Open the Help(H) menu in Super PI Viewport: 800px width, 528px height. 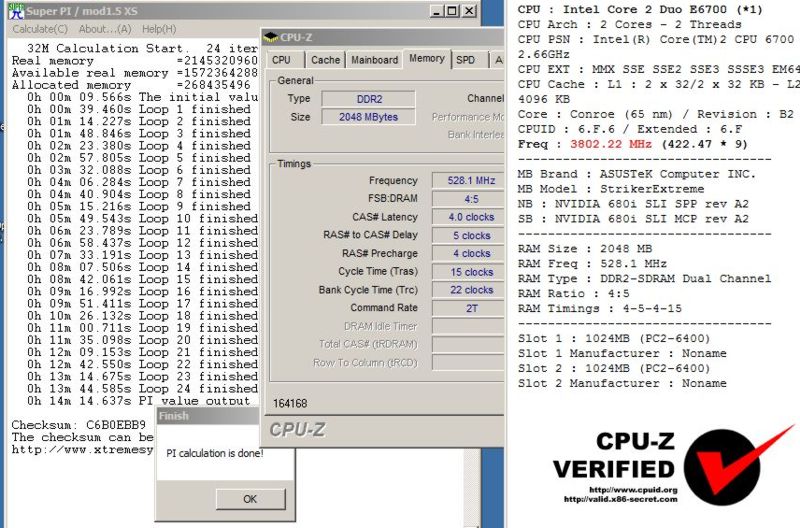coord(159,29)
